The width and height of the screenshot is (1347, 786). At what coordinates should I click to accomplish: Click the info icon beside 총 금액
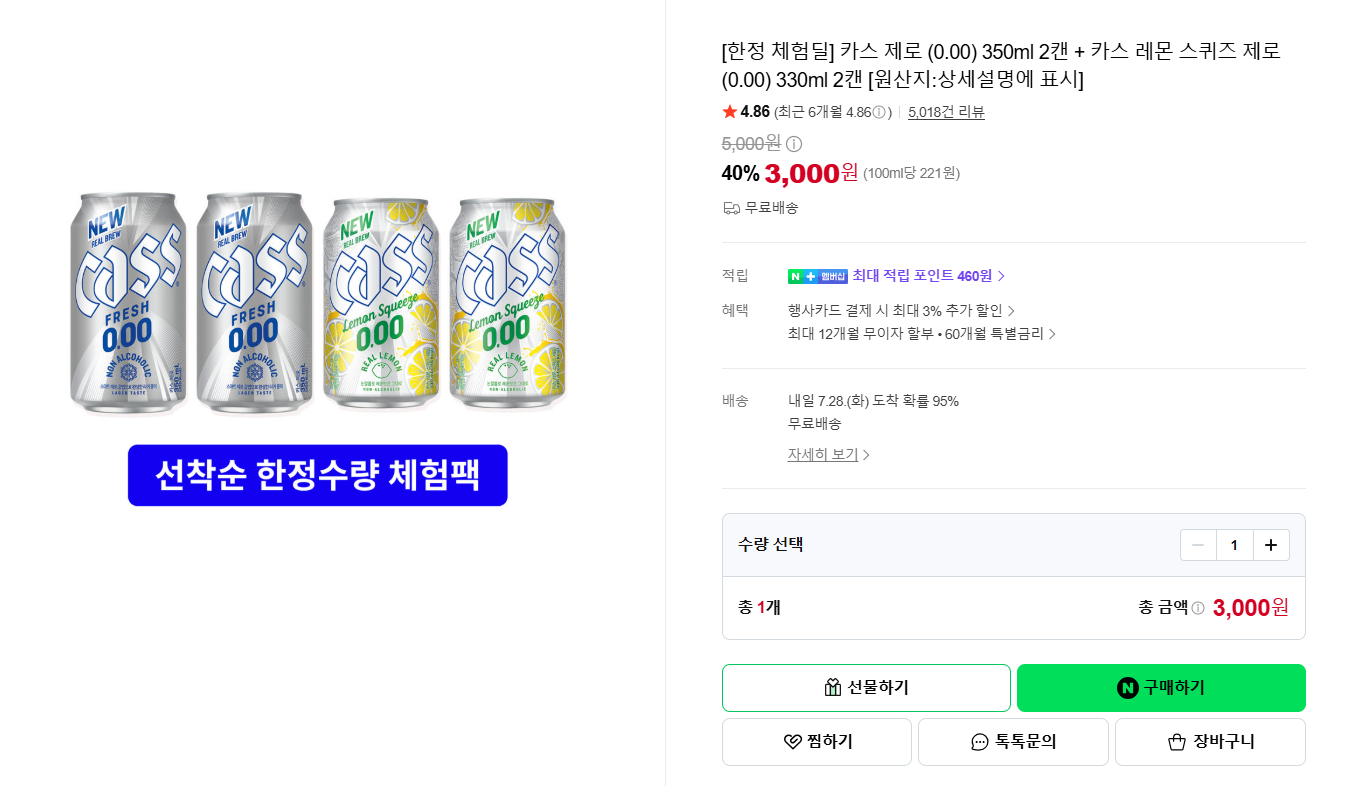tap(1198, 608)
